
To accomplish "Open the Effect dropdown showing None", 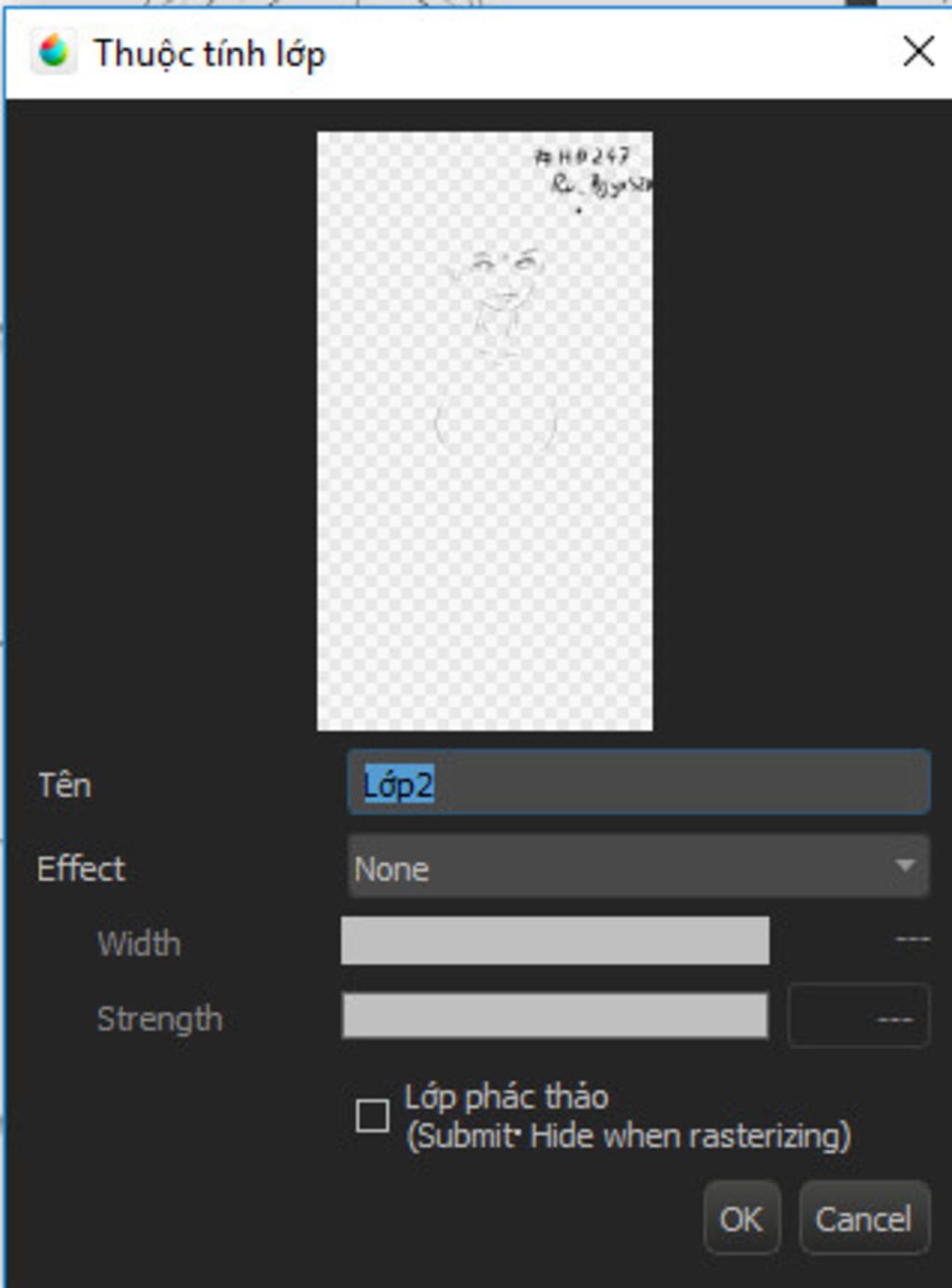I will click(639, 867).
